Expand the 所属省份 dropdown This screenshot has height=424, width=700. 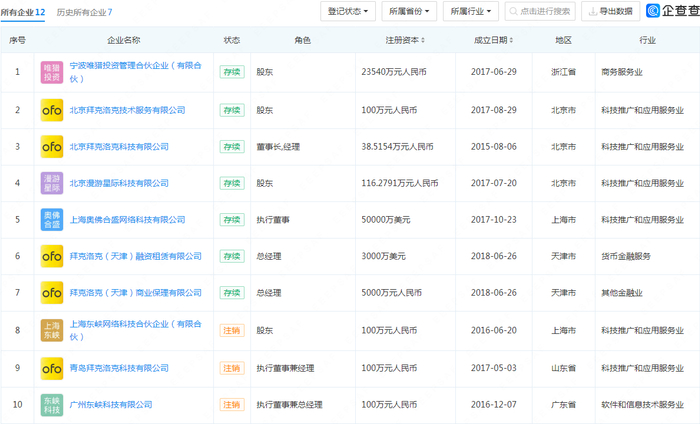(x=411, y=11)
